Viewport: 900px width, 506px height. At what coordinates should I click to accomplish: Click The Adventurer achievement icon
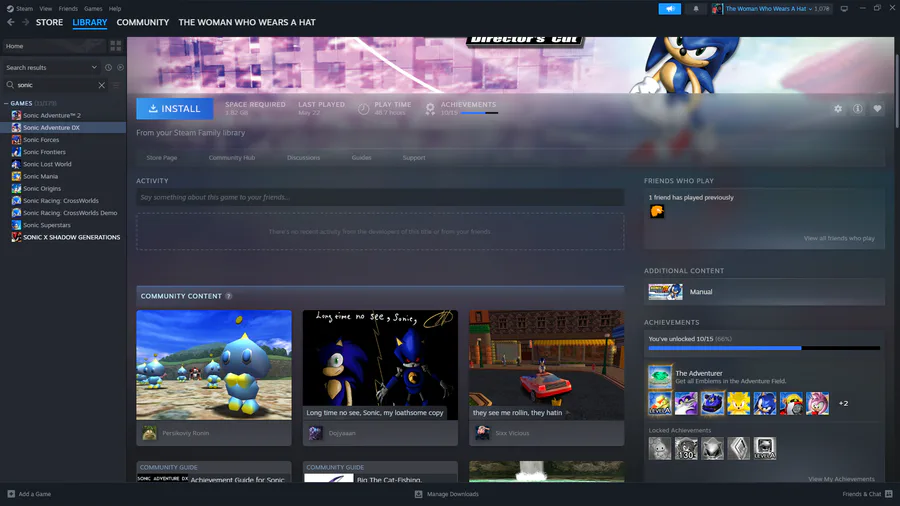(x=660, y=376)
